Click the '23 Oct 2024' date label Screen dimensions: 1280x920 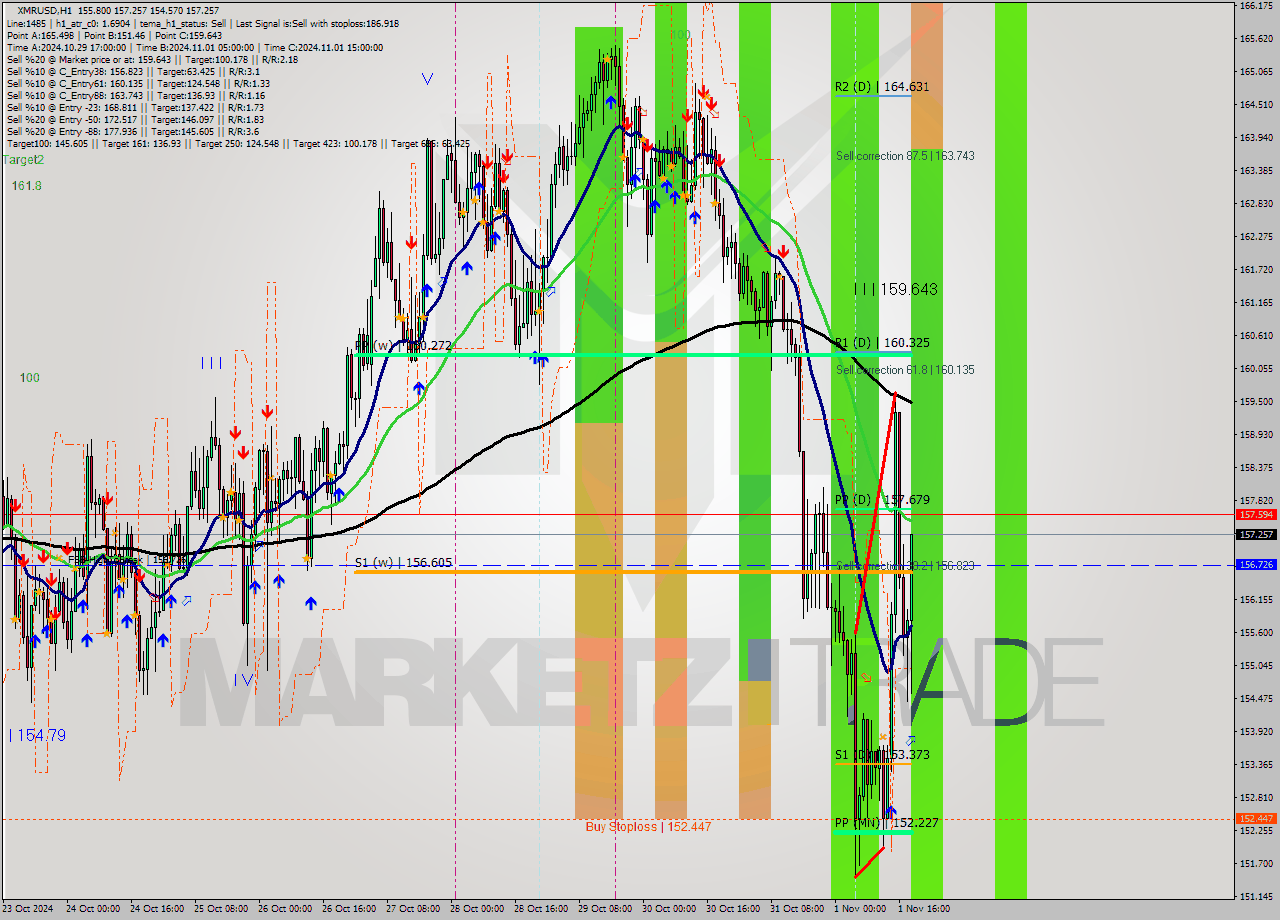[x=29, y=909]
